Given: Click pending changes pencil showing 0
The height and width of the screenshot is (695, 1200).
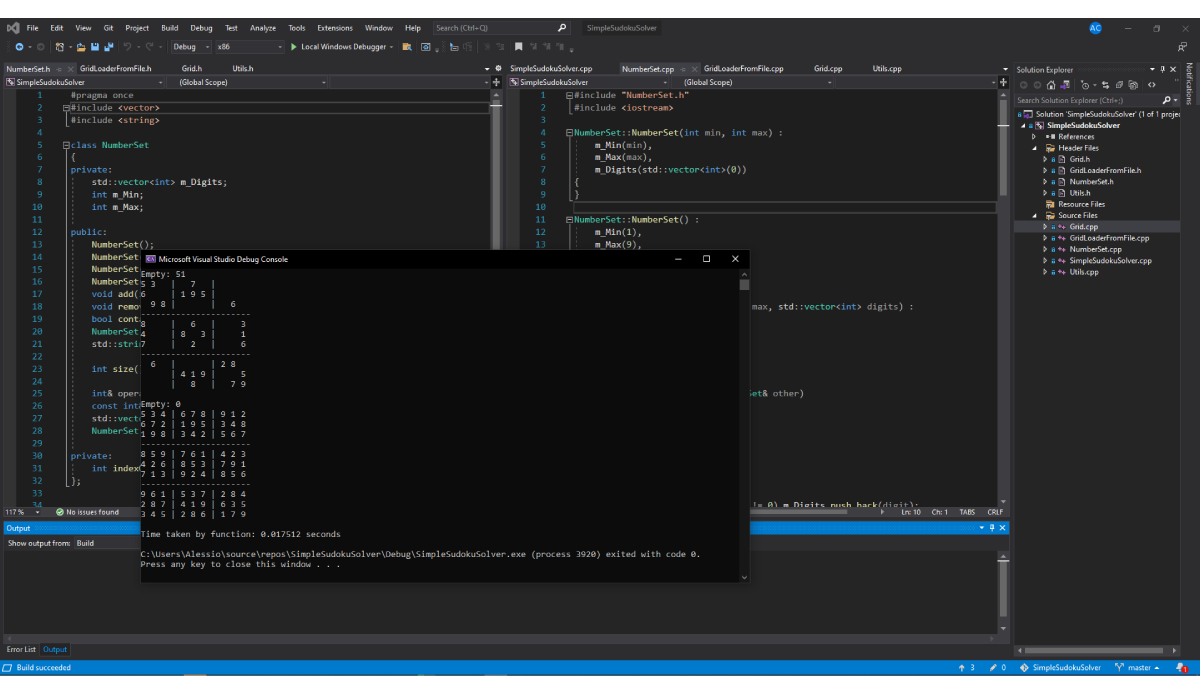Looking at the screenshot, I should pyautogui.click(x=997, y=668).
